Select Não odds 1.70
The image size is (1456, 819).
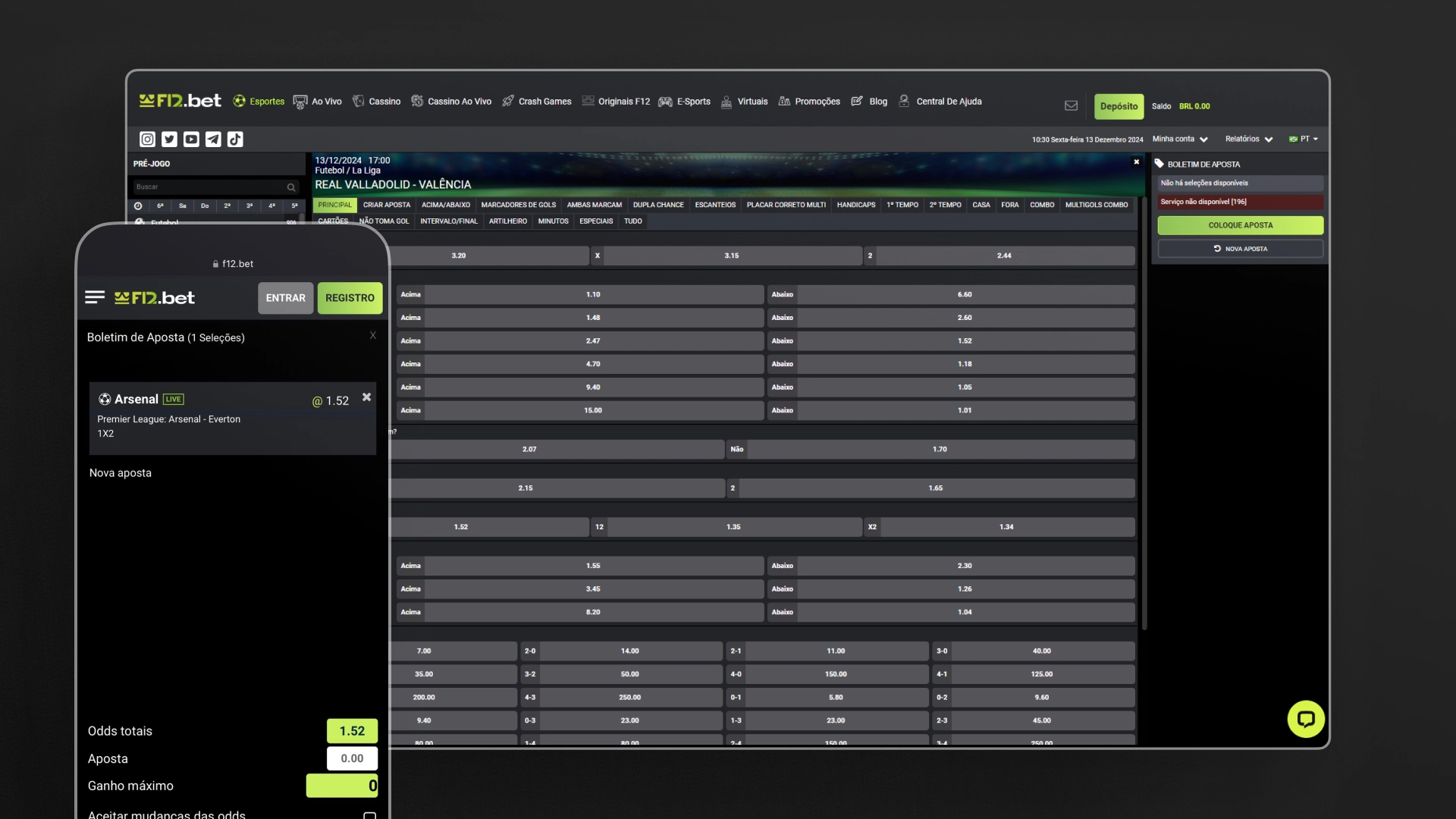[930, 450]
